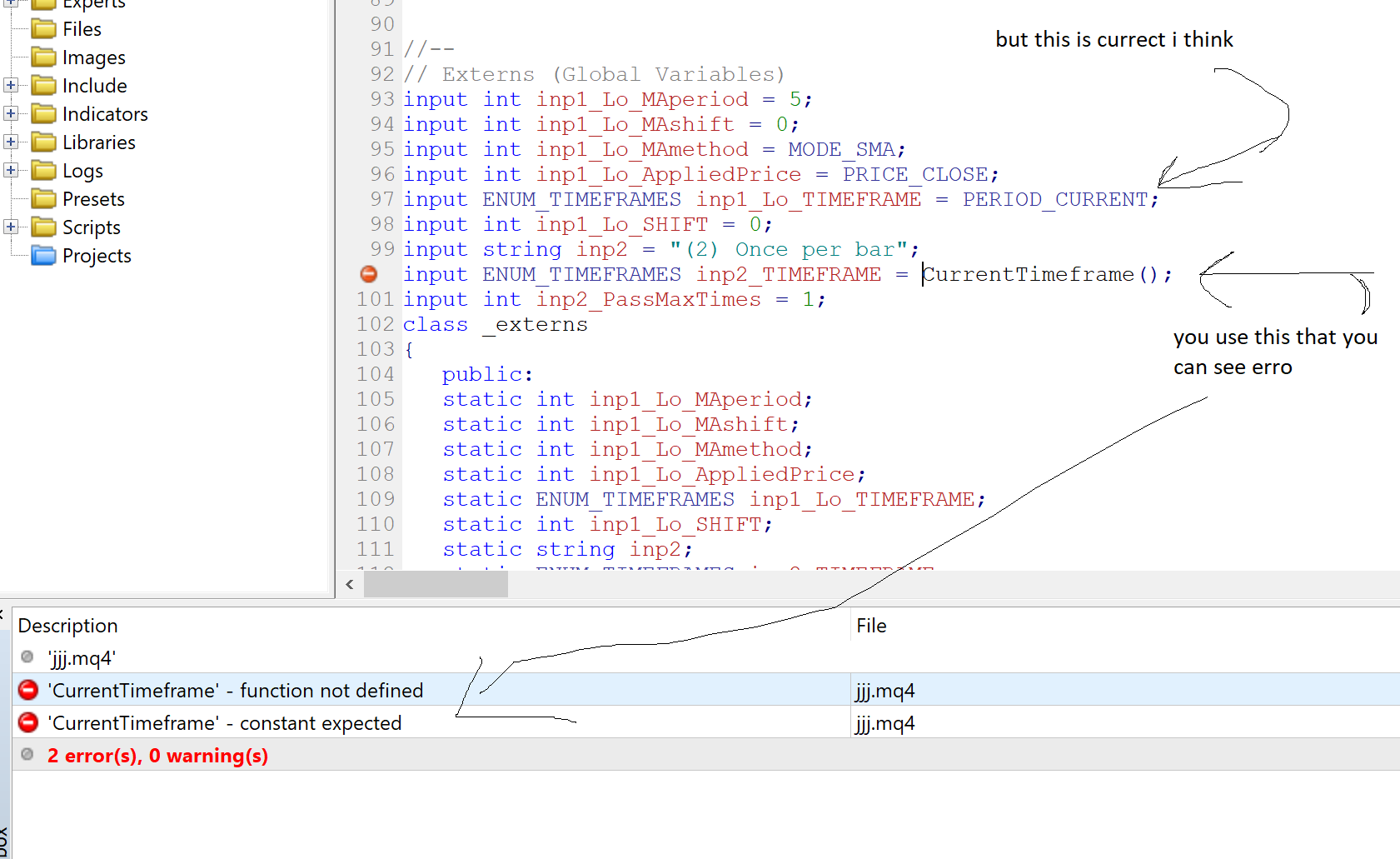Image resolution: width=1400 pixels, height=859 pixels.
Task: Place cursor on CurrentTimeframe() in code
Action: (x=1040, y=274)
